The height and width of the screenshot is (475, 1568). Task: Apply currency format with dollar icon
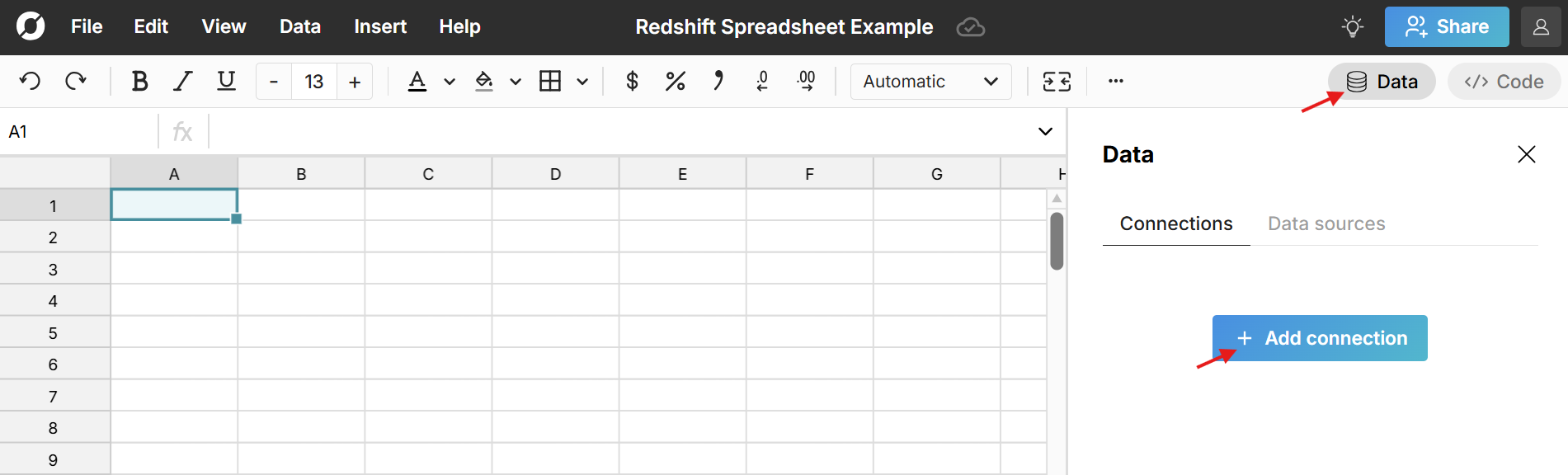pos(632,81)
